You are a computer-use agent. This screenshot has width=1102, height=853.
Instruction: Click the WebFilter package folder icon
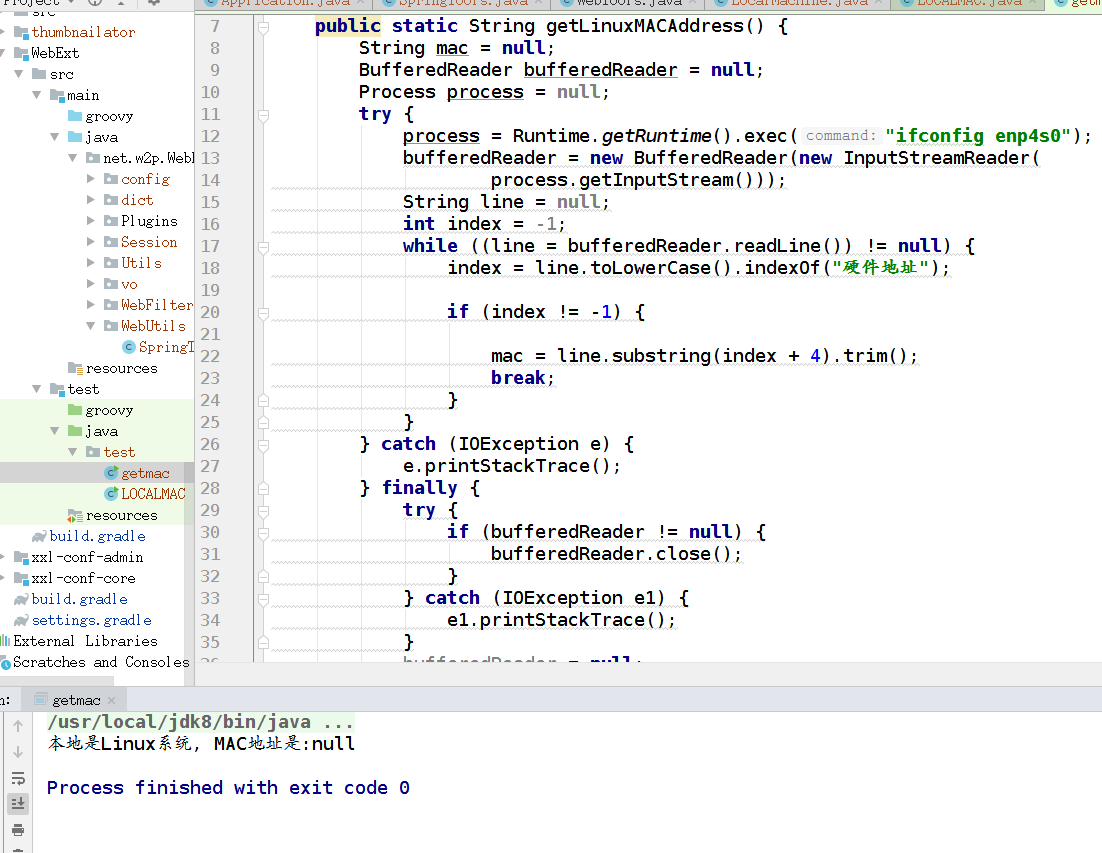[x=111, y=305]
